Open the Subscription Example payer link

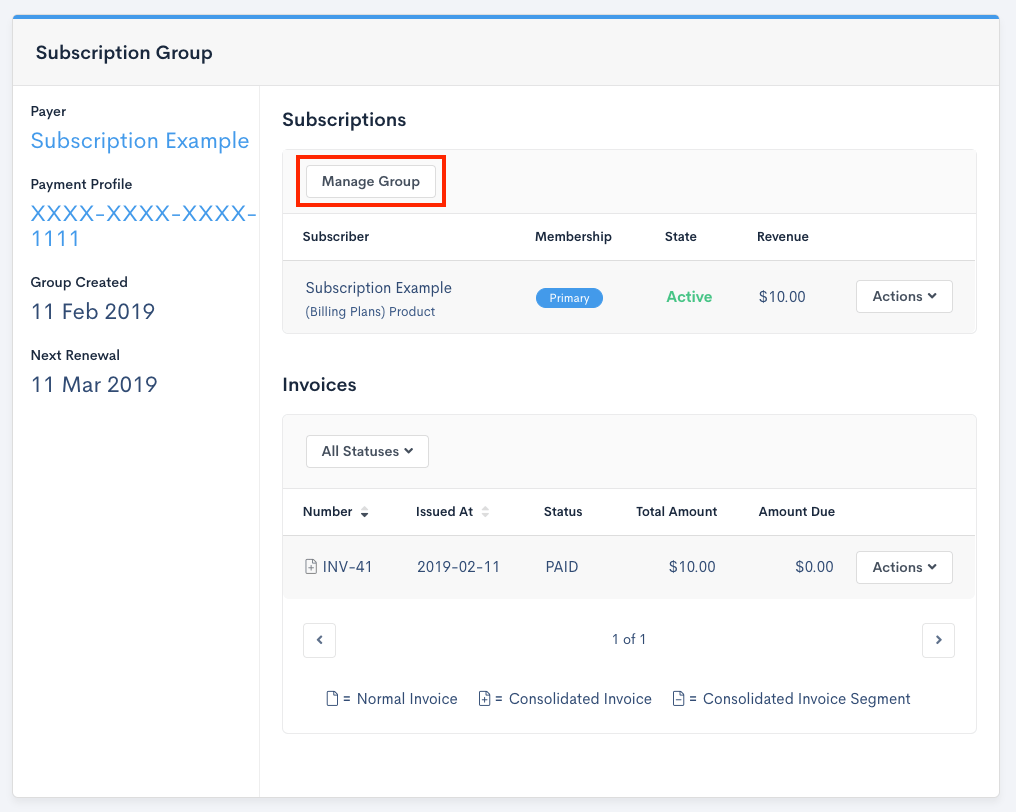(x=140, y=141)
